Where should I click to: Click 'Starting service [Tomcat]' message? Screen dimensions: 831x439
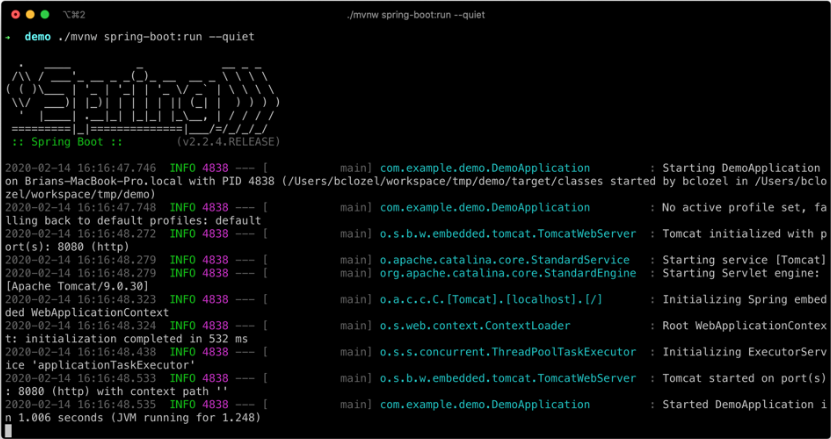tap(744, 260)
